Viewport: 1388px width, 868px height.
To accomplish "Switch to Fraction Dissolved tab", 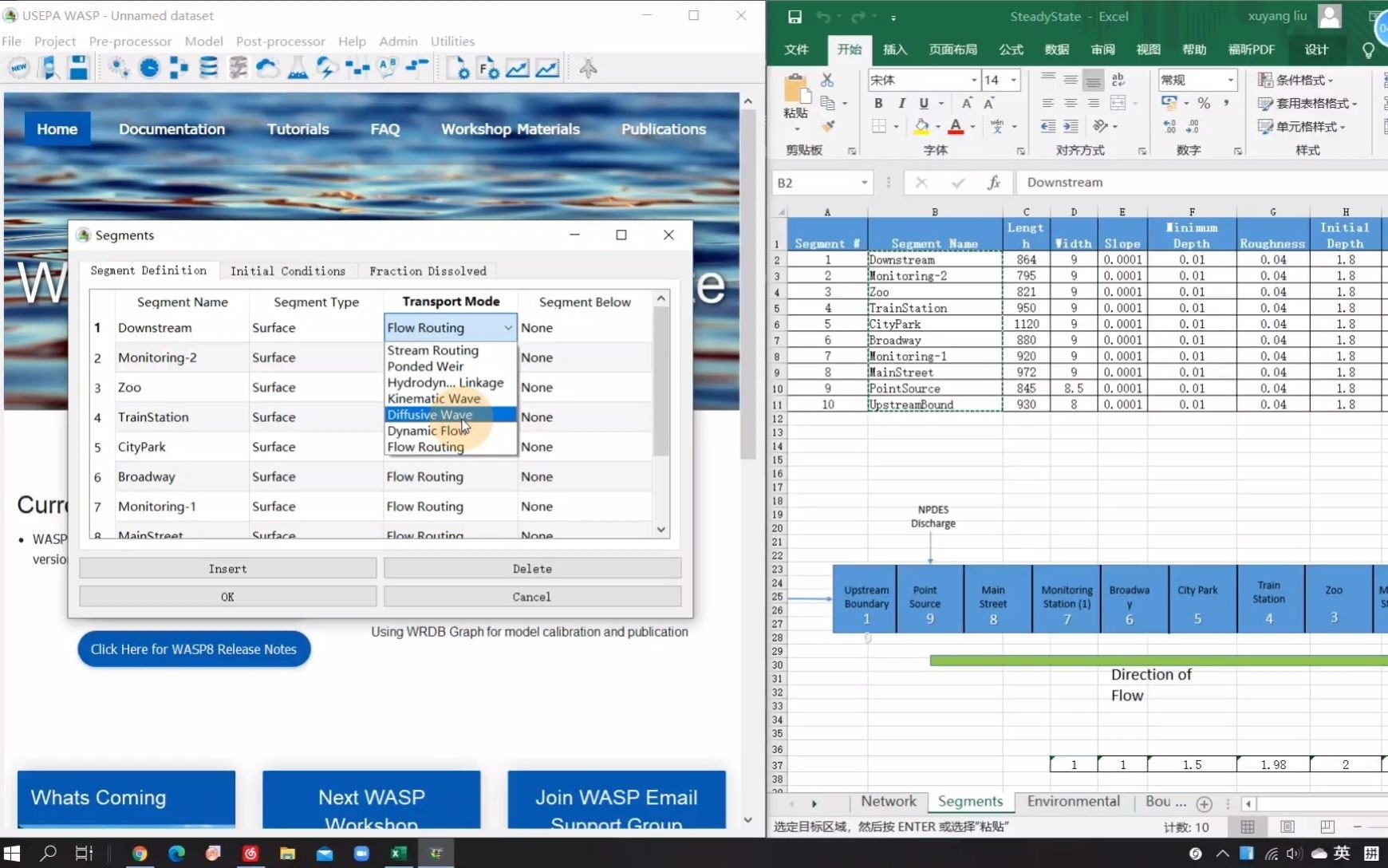I will pyautogui.click(x=428, y=271).
